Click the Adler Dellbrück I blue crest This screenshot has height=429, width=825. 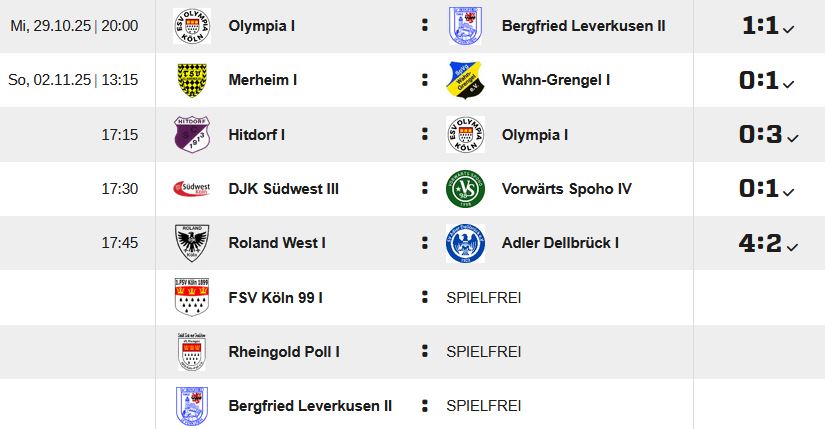(x=465, y=242)
